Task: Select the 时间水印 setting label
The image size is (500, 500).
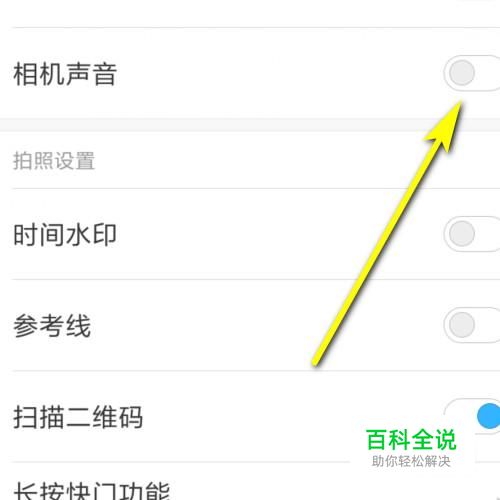Action: coord(65,235)
